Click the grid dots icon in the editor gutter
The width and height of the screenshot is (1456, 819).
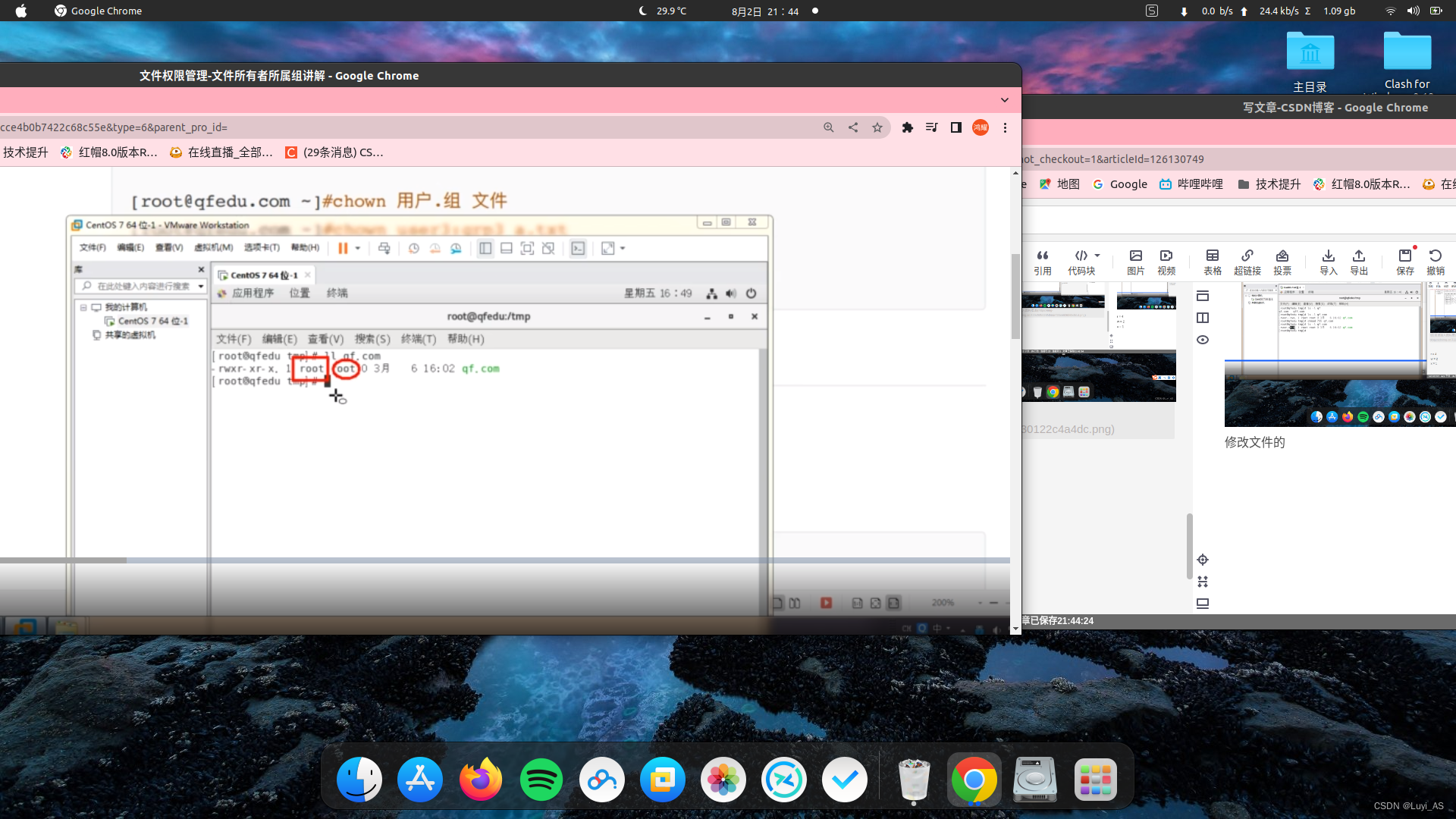(x=1203, y=582)
